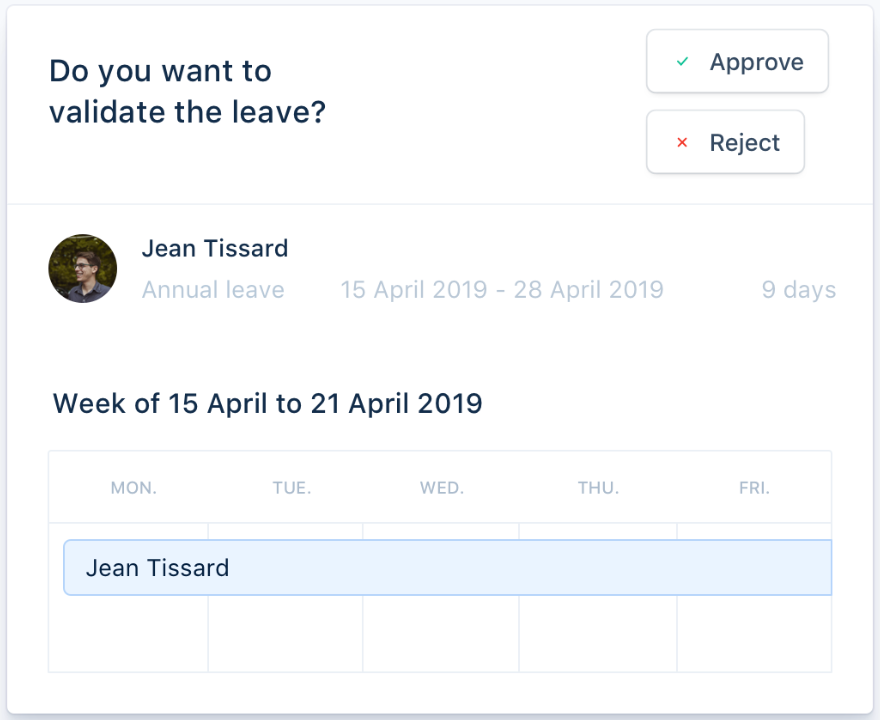The width and height of the screenshot is (880, 720).
Task: Click the MON. column header
Action: 134,488
